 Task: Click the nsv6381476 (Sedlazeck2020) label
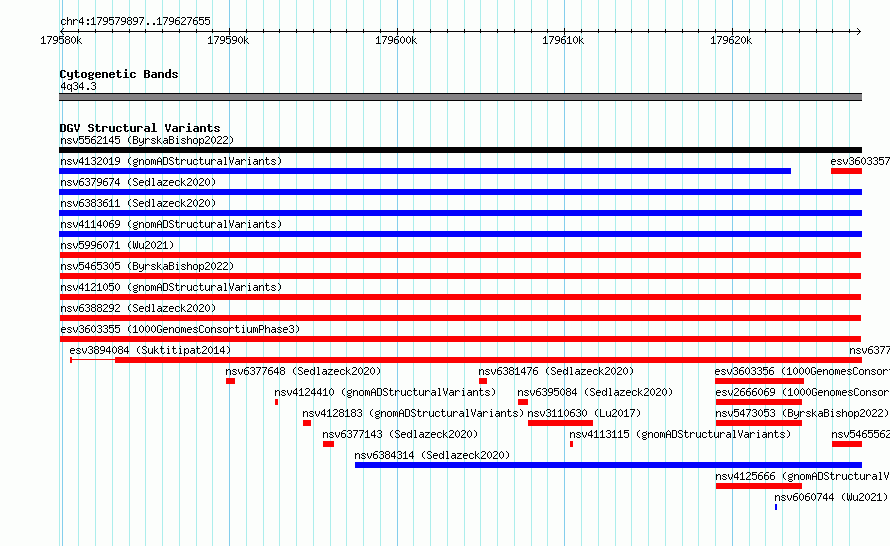click(556, 371)
